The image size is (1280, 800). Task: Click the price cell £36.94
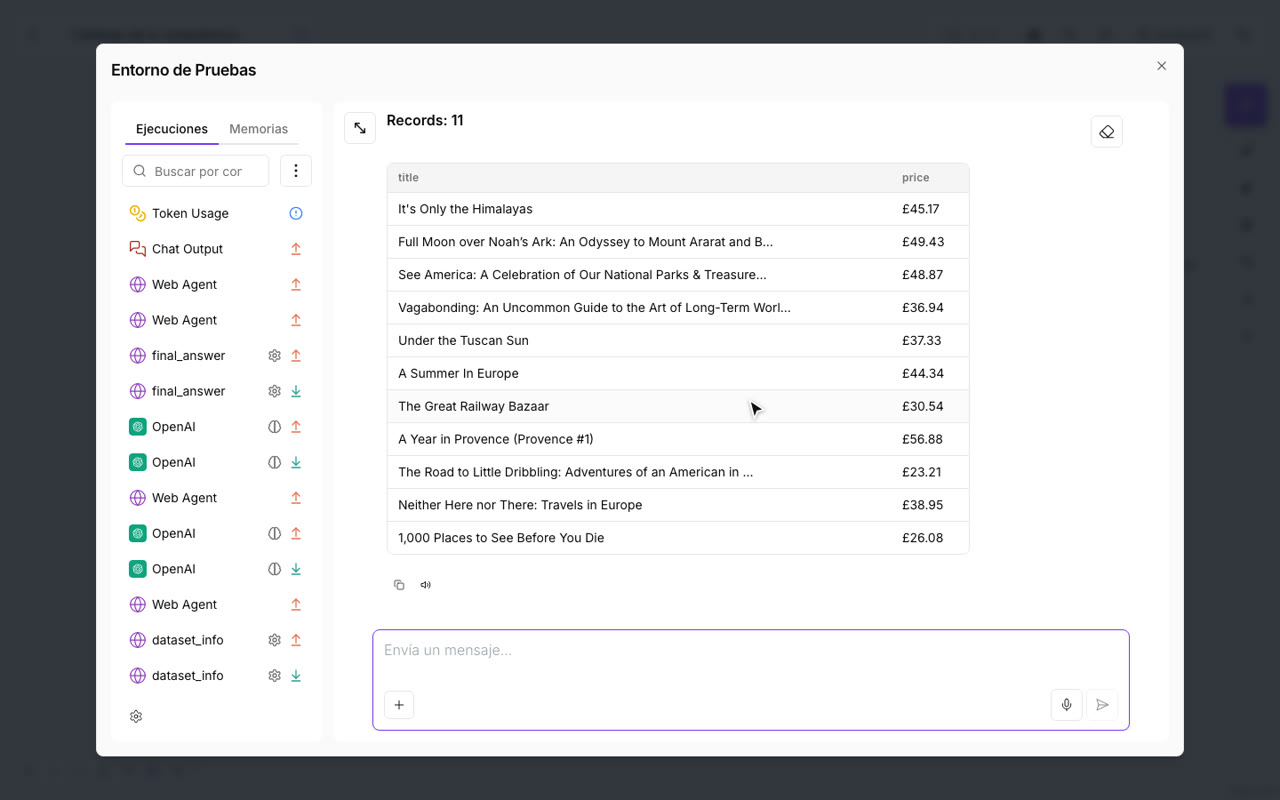(922, 308)
